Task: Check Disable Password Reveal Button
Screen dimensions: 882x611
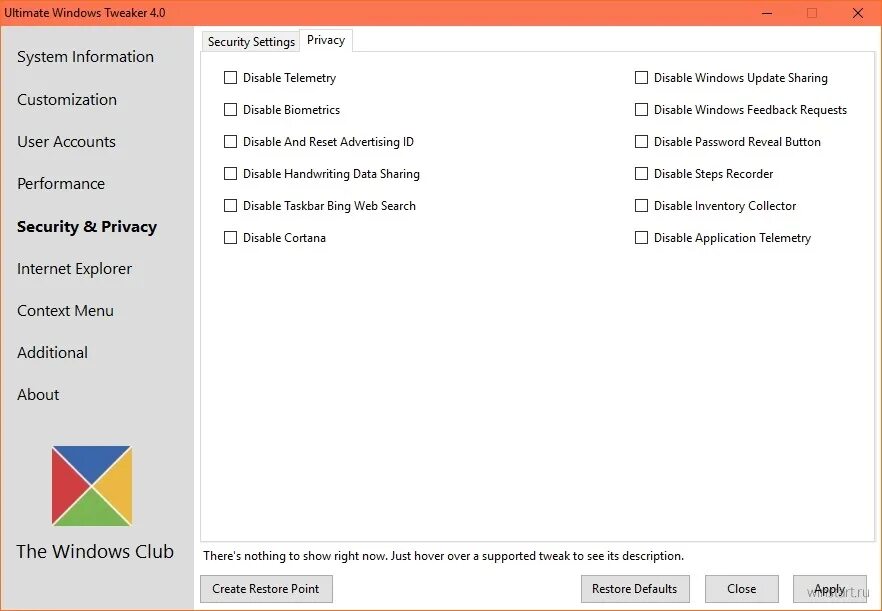Action: 641,141
